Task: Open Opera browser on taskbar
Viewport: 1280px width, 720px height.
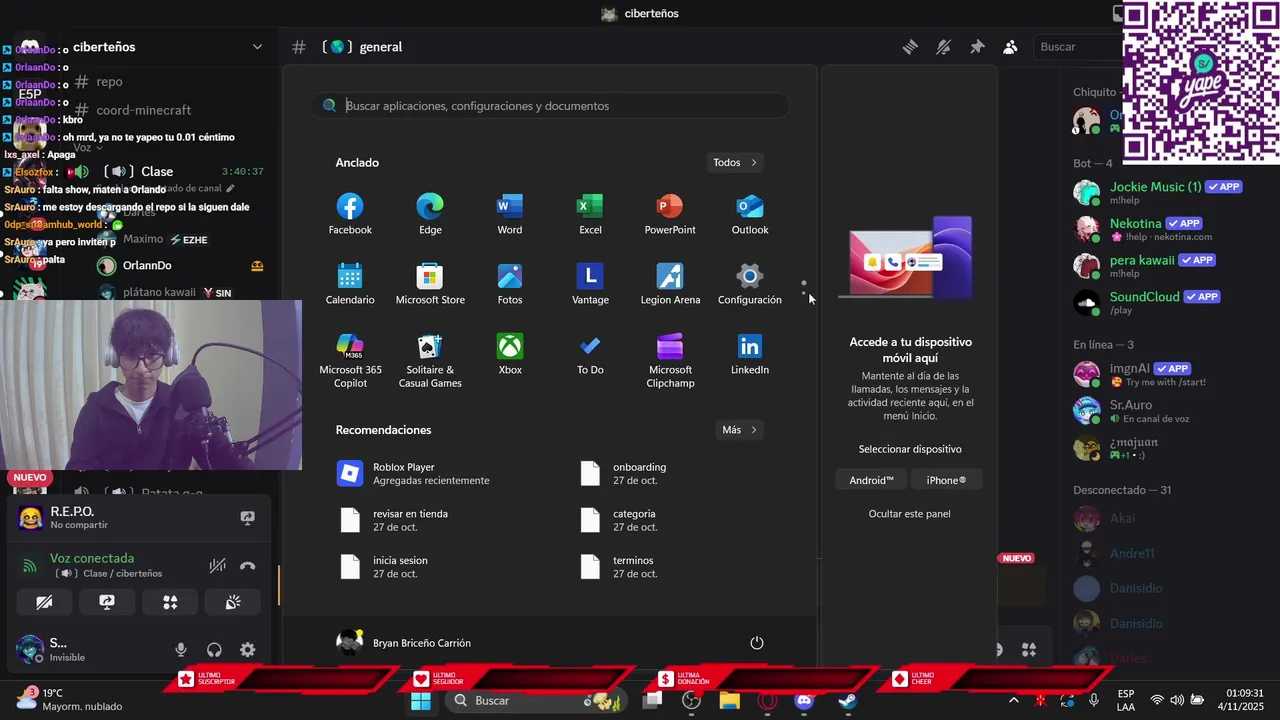Action: (x=768, y=701)
